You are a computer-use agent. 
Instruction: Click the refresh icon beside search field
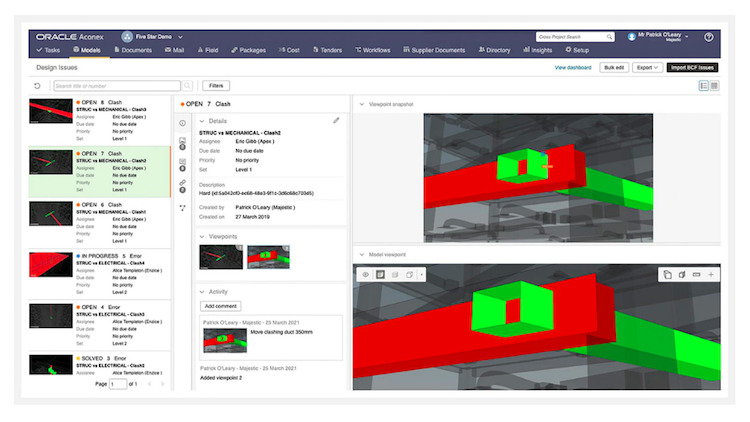pyautogui.click(x=38, y=86)
